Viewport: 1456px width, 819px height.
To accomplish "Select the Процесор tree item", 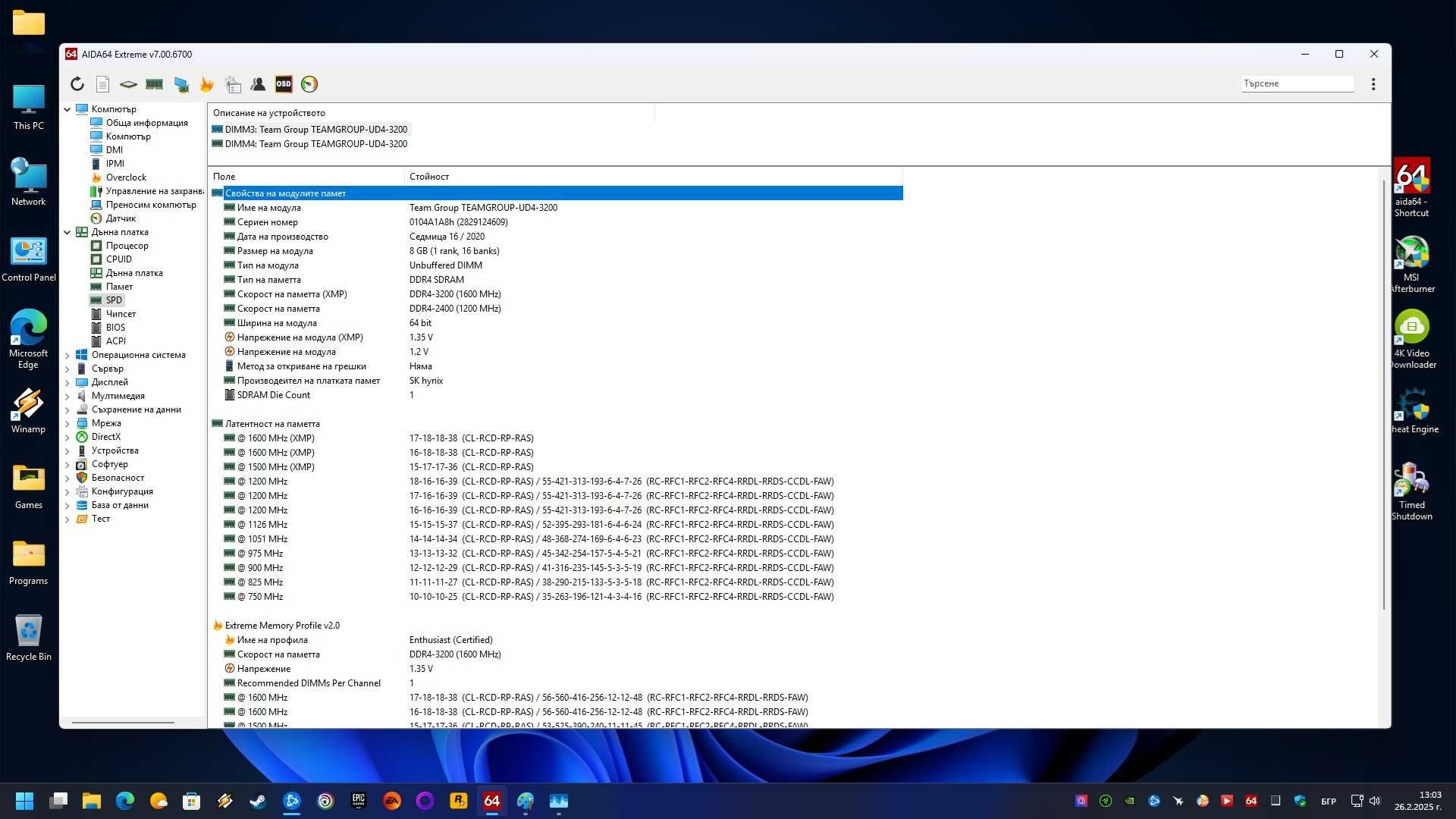I will pos(127,246).
